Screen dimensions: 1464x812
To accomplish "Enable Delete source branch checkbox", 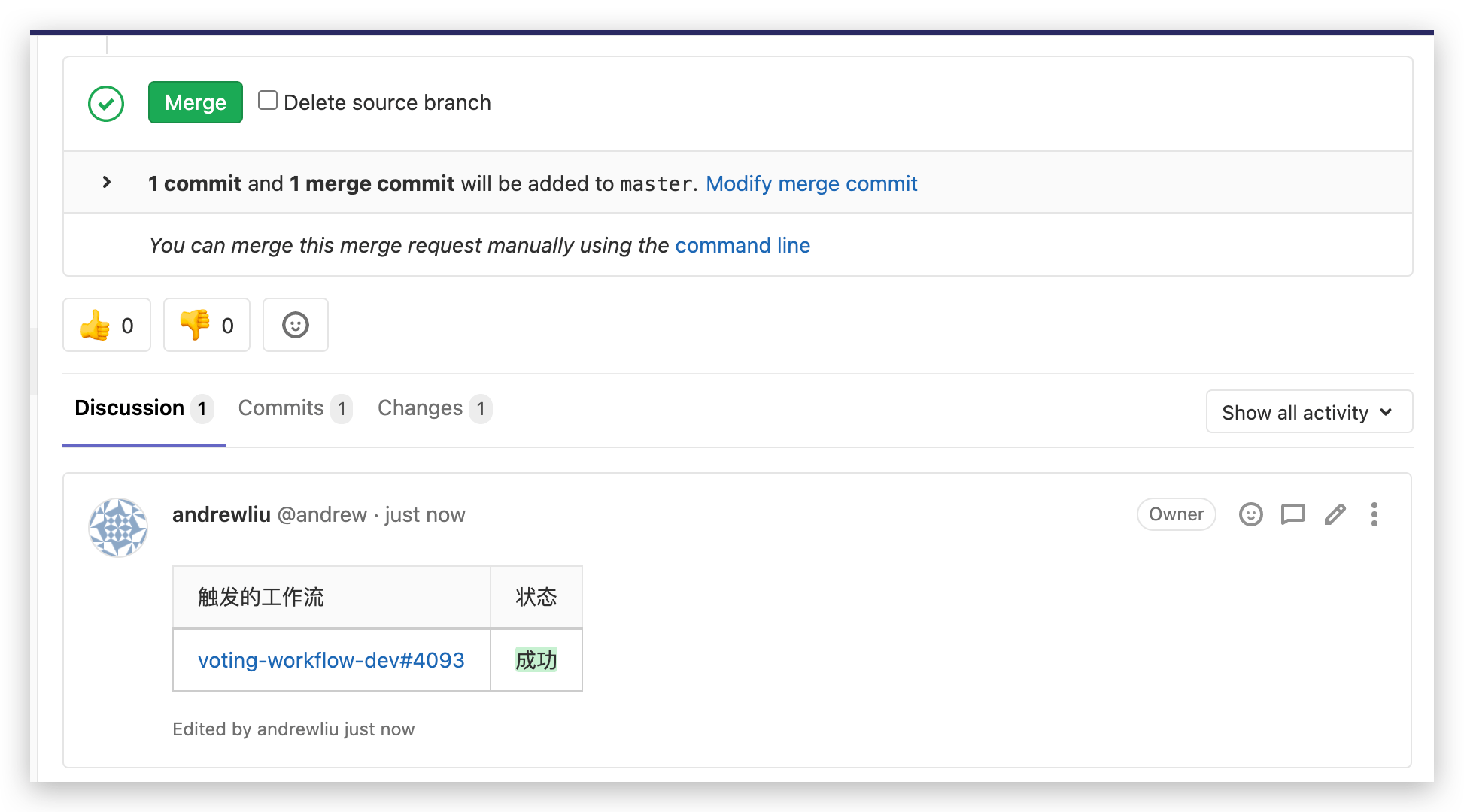I will 268,101.
